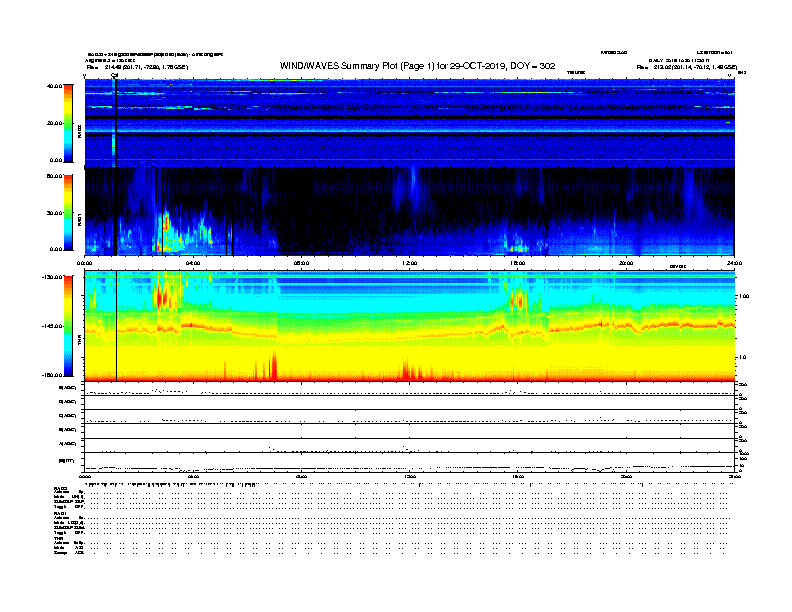Click the red TNR burst near 03:00
792x612 pixels.
tap(163, 298)
